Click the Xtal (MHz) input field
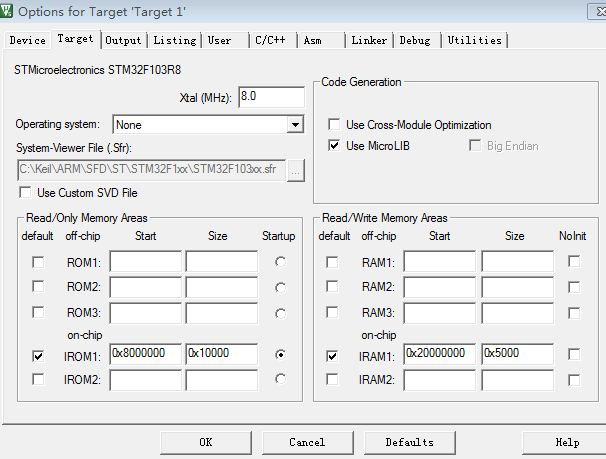Viewport: 606px width, 459px height. (271, 97)
